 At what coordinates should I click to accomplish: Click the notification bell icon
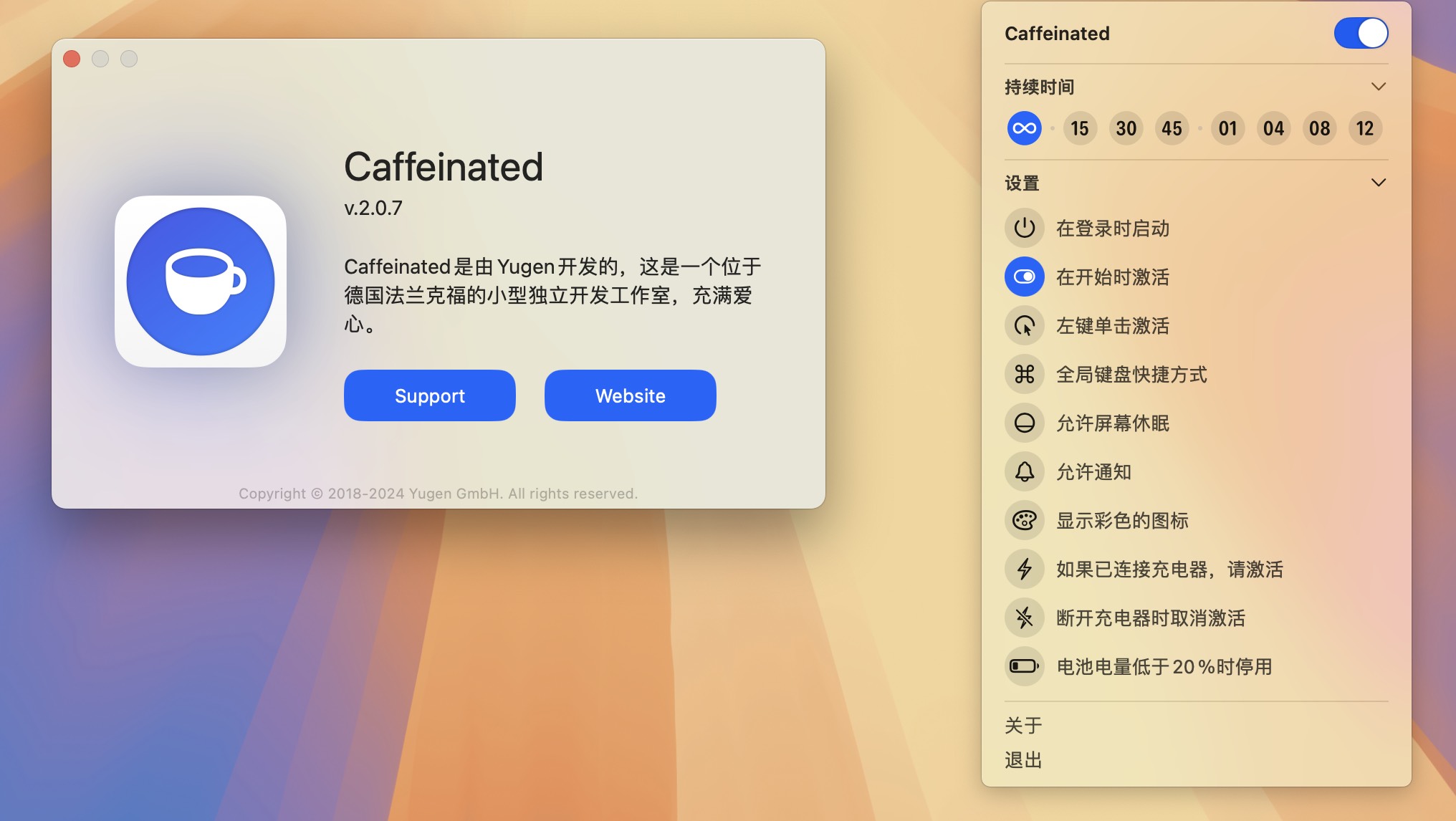[1025, 472]
